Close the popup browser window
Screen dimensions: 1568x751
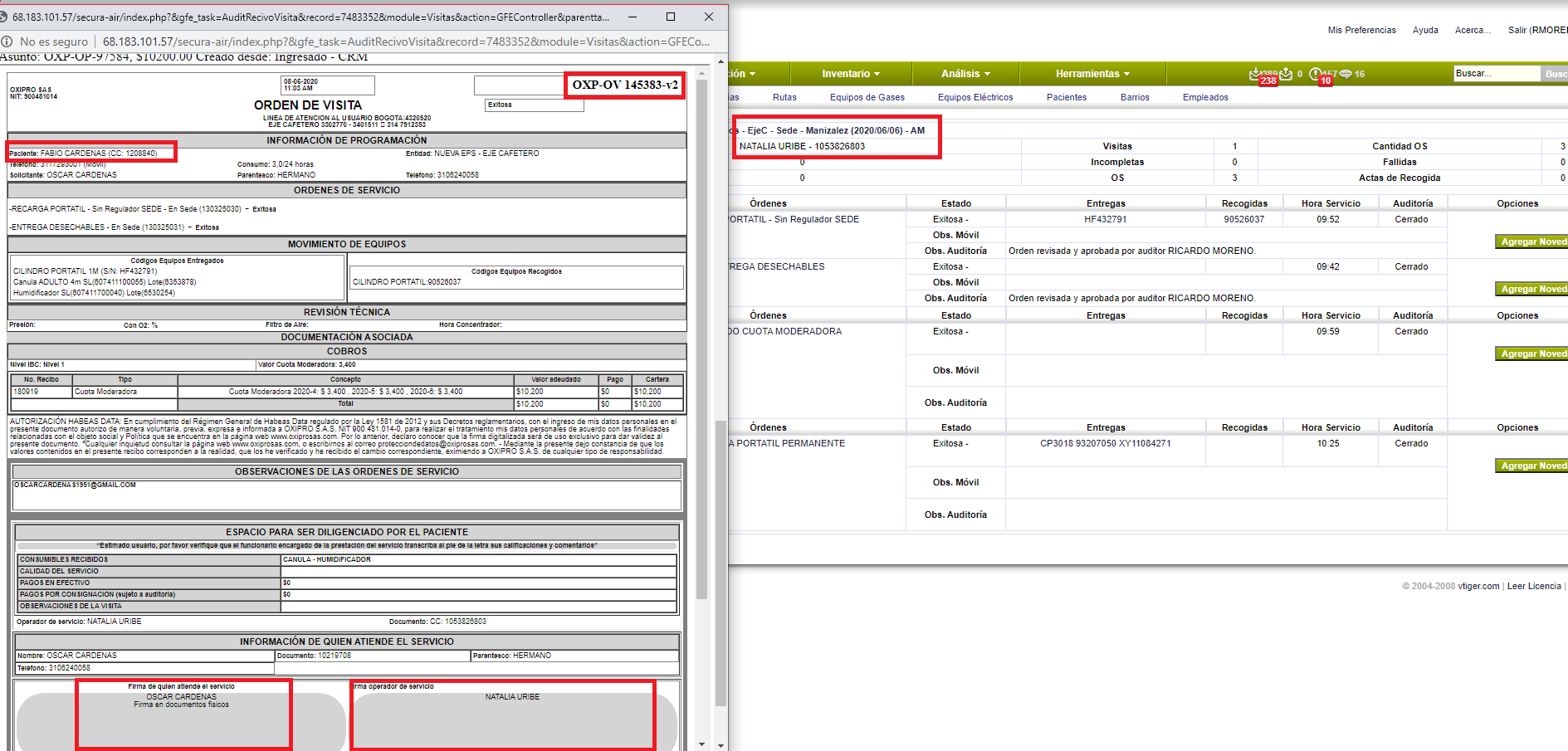(x=708, y=17)
